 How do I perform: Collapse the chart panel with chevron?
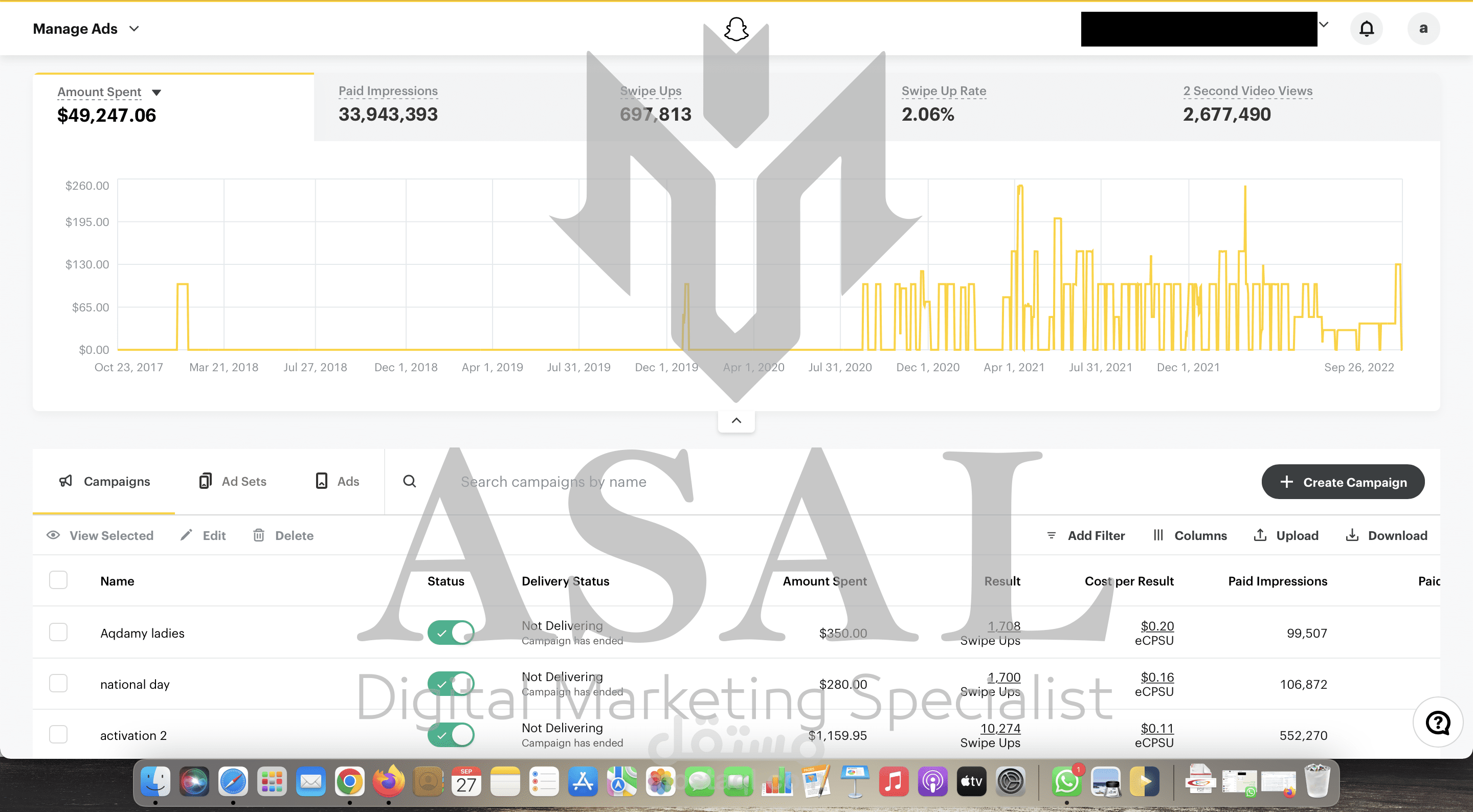tap(736, 421)
